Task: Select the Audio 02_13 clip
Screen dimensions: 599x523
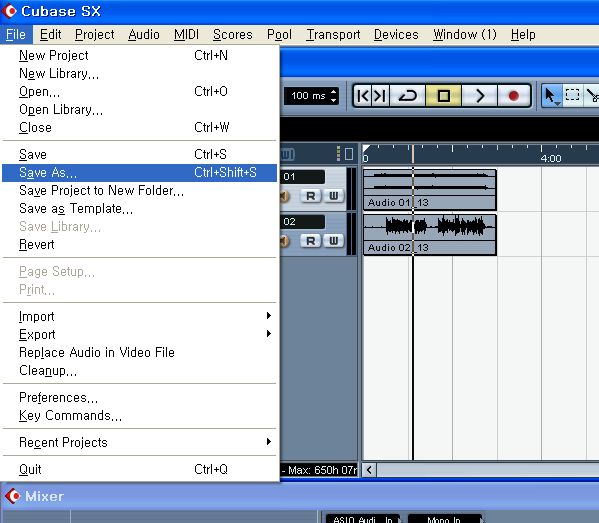Action: point(430,235)
